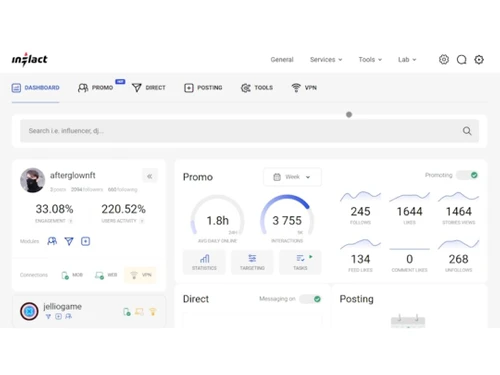Select the VPN connection button

pos(140,275)
